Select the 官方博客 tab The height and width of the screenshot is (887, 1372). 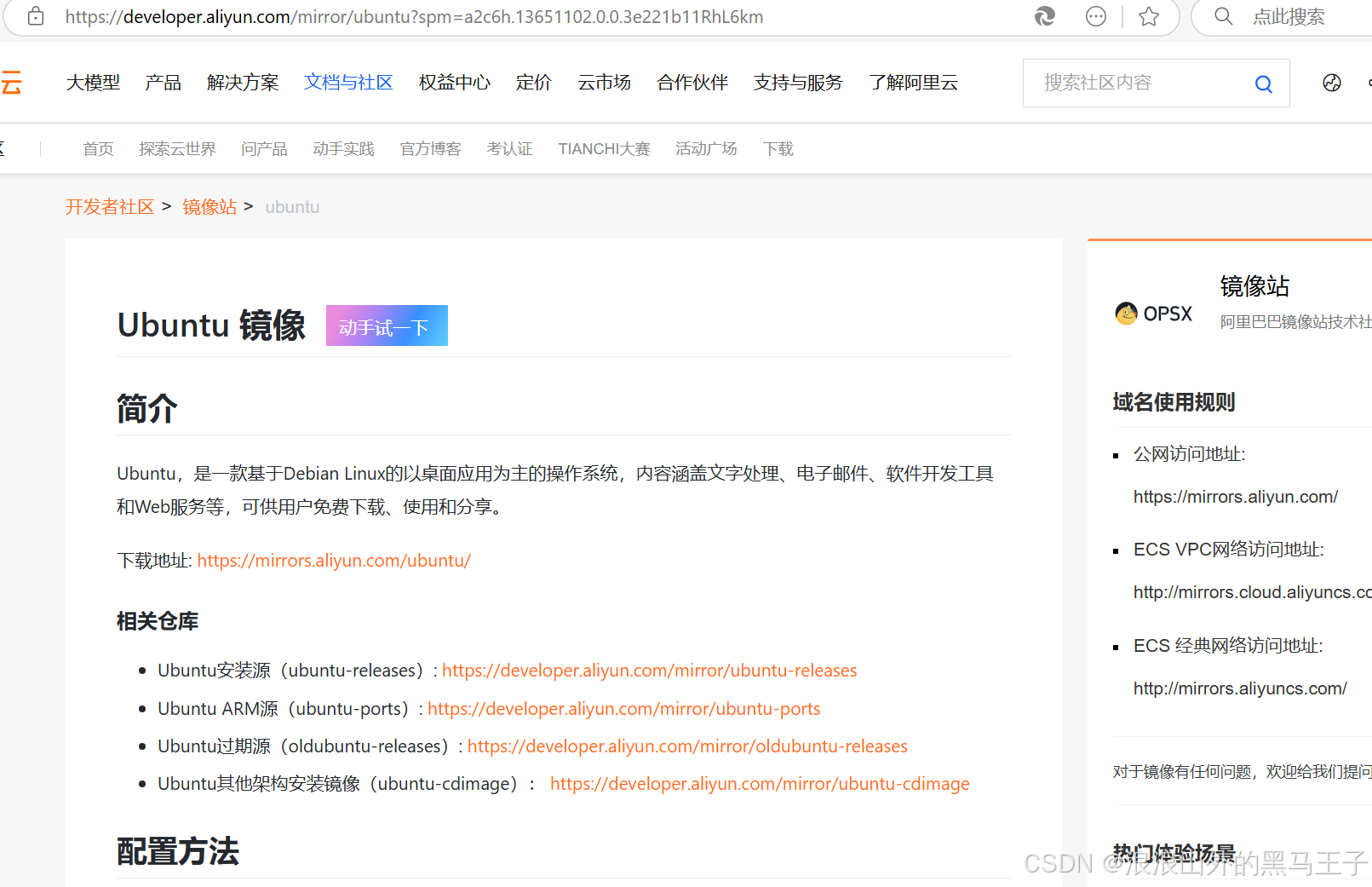coord(430,149)
